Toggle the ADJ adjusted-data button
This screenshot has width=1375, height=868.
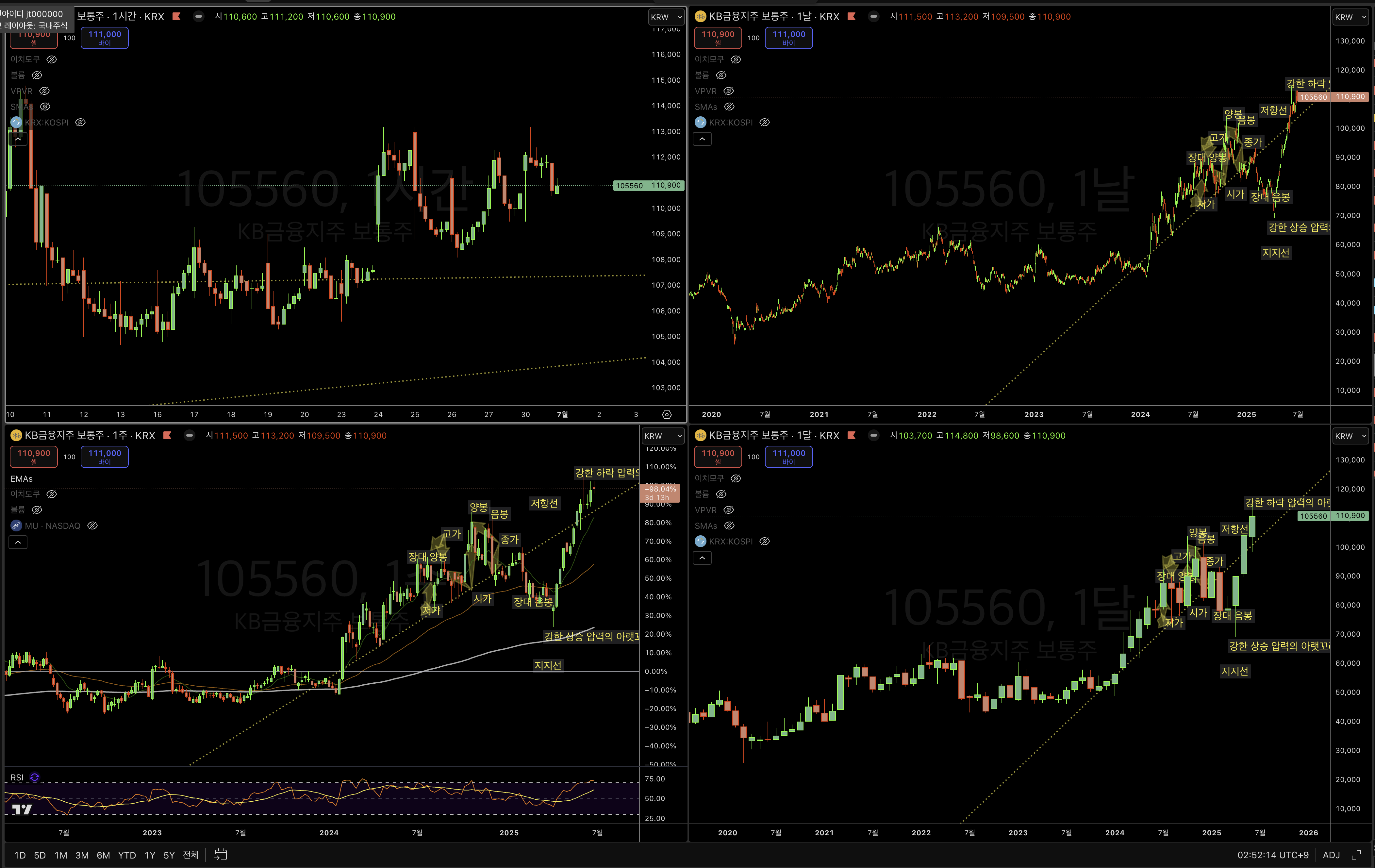[x=1331, y=855]
